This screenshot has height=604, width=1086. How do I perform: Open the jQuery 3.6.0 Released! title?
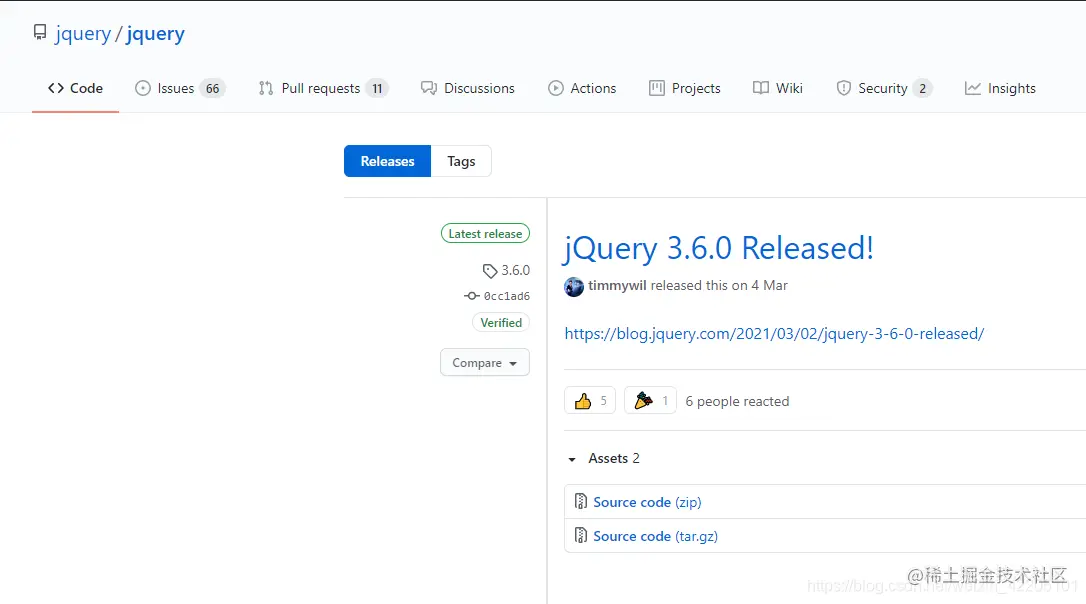pyautogui.click(x=718, y=248)
